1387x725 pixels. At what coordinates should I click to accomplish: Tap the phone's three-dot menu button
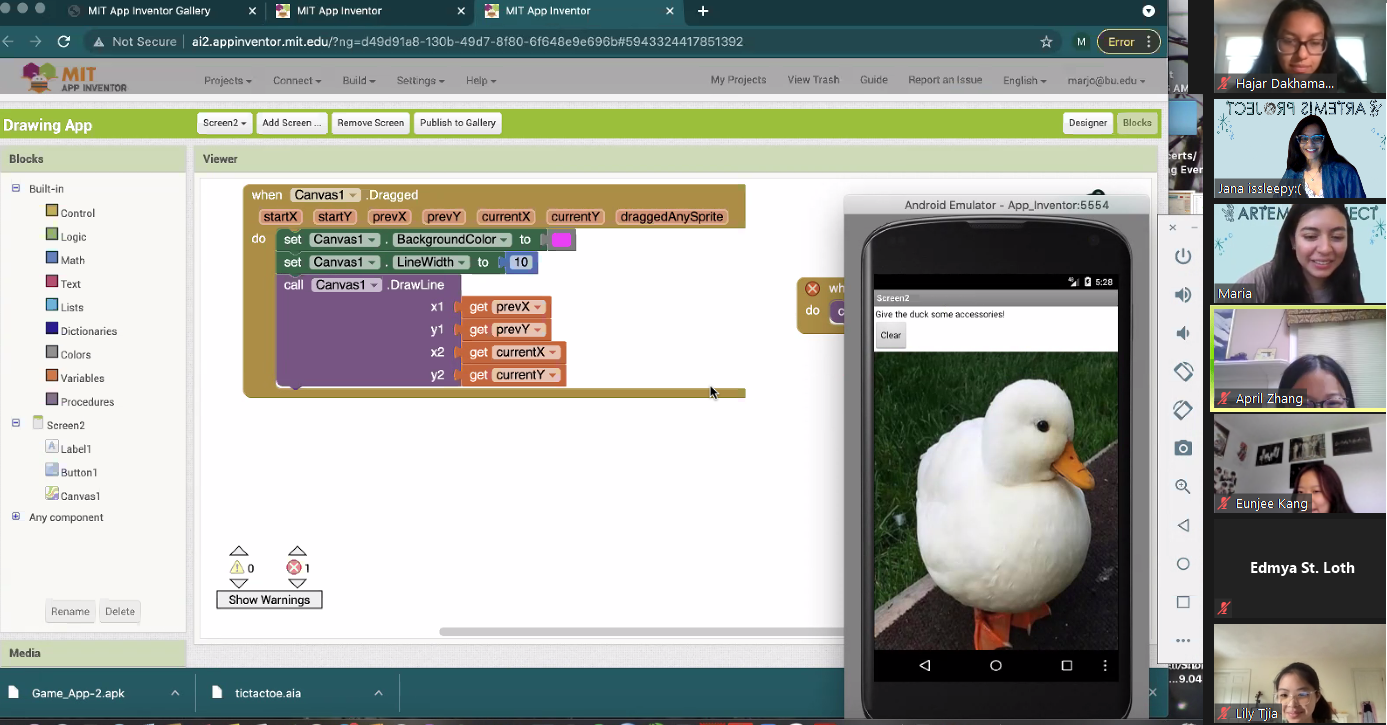click(x=1105, y=665)
